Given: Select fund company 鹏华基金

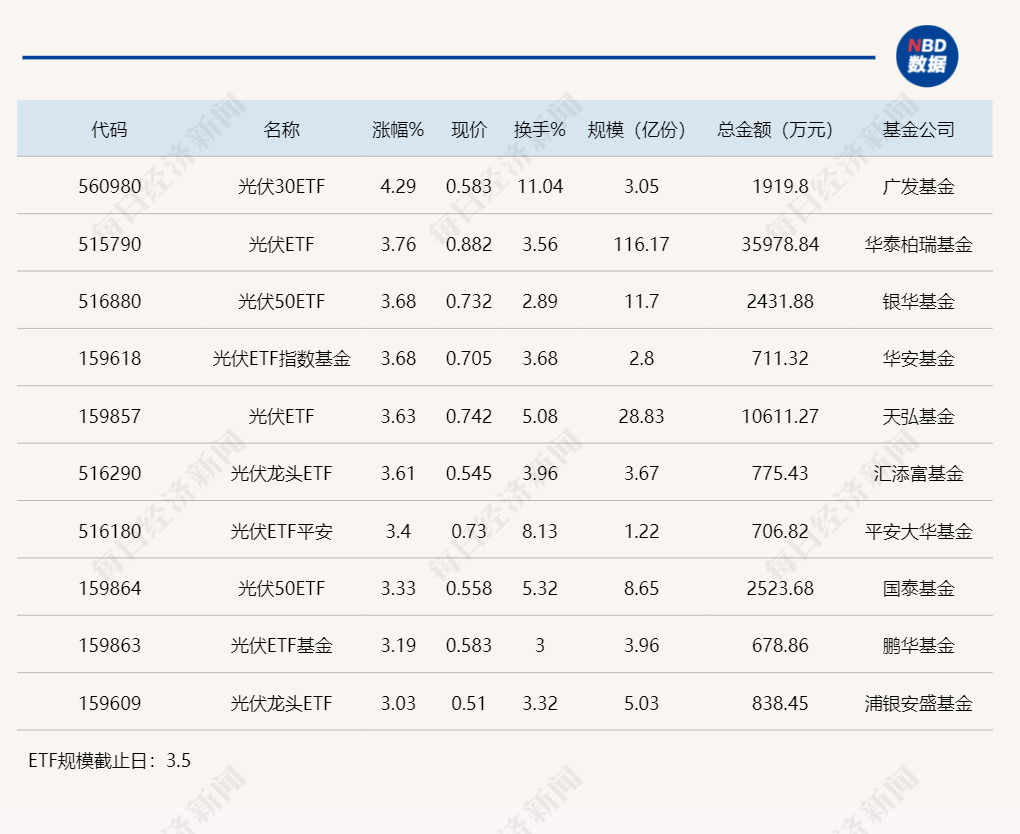Looking at the screenshot, I should coord(919,645).
